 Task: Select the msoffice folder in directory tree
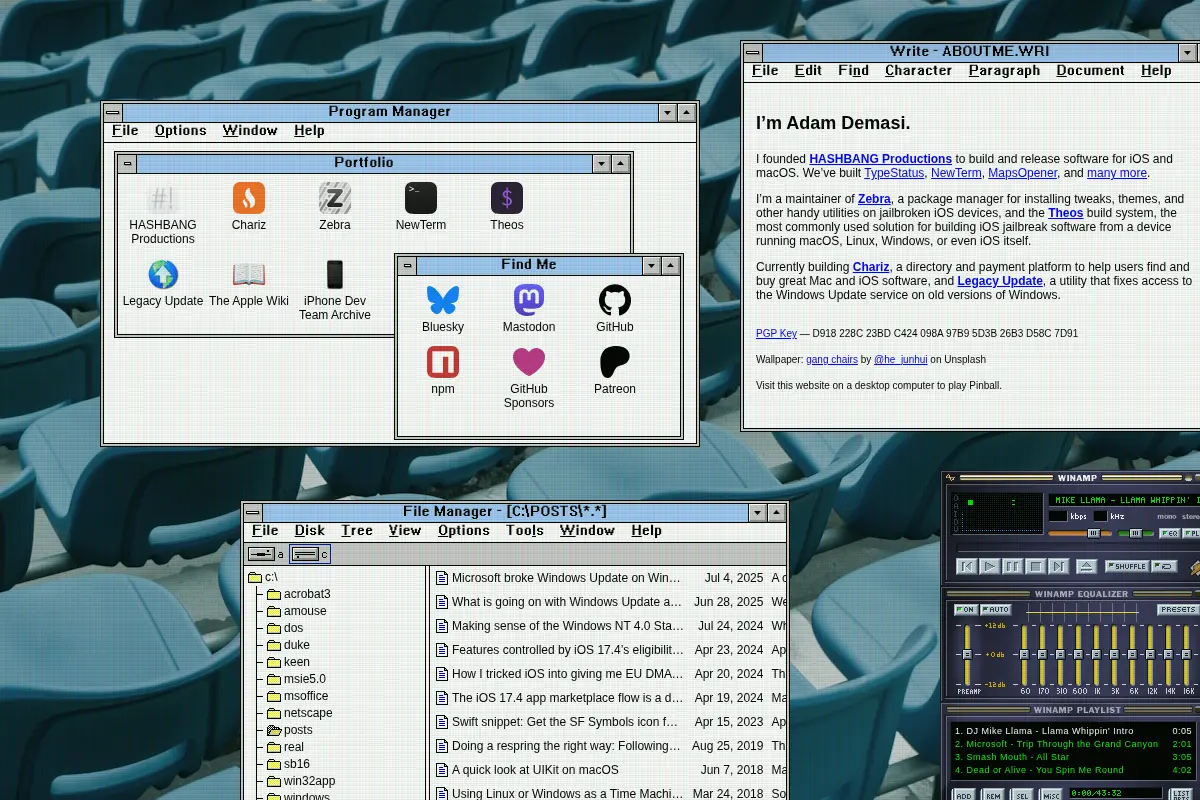297,696
